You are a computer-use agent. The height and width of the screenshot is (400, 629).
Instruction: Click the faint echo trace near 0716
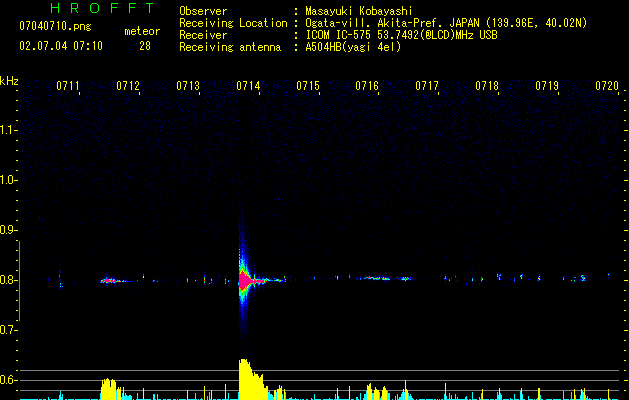377,278
